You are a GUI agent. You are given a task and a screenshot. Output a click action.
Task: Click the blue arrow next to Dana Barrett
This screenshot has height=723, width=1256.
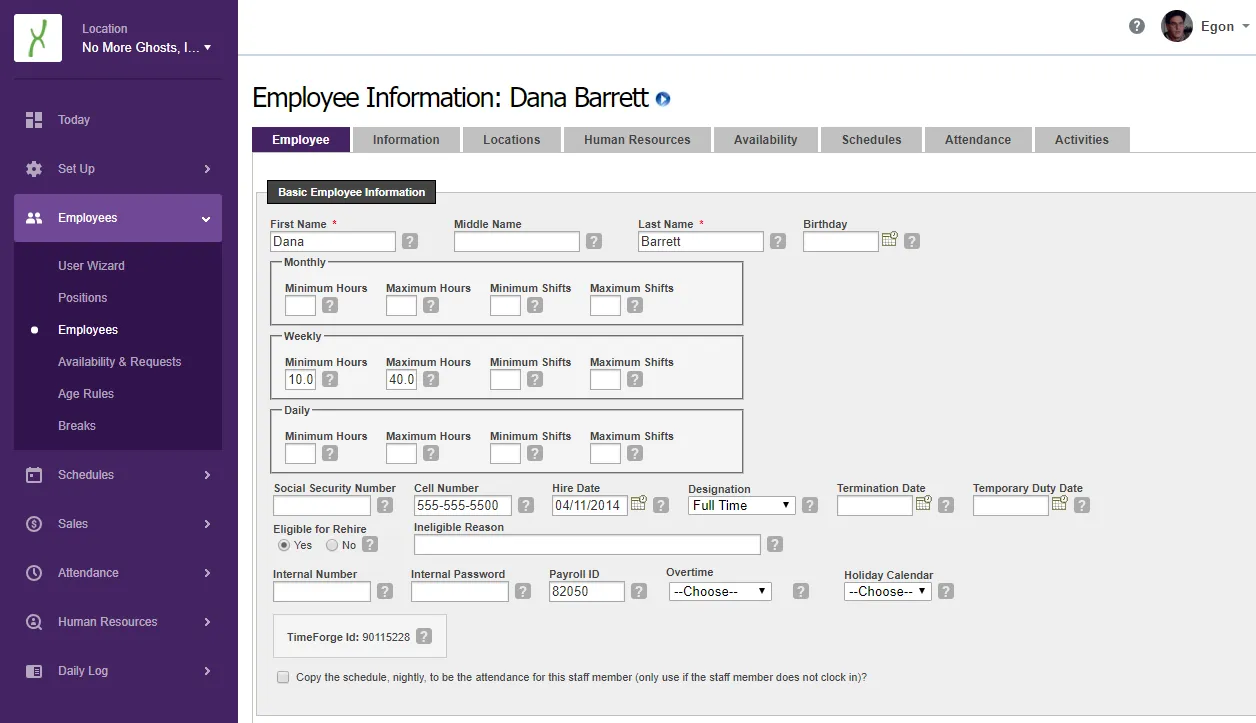click(663, 99)
